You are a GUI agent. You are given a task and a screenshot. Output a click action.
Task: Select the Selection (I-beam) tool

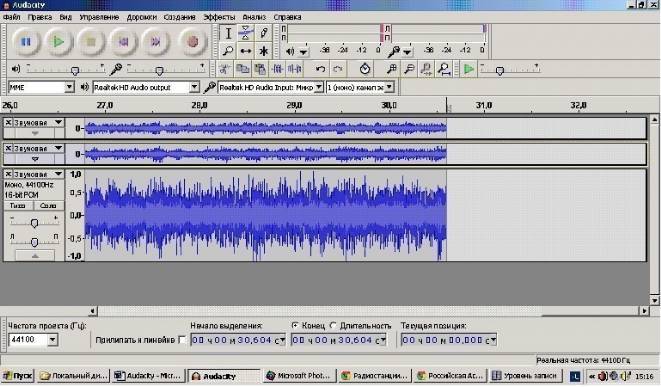tap(228, 33)
